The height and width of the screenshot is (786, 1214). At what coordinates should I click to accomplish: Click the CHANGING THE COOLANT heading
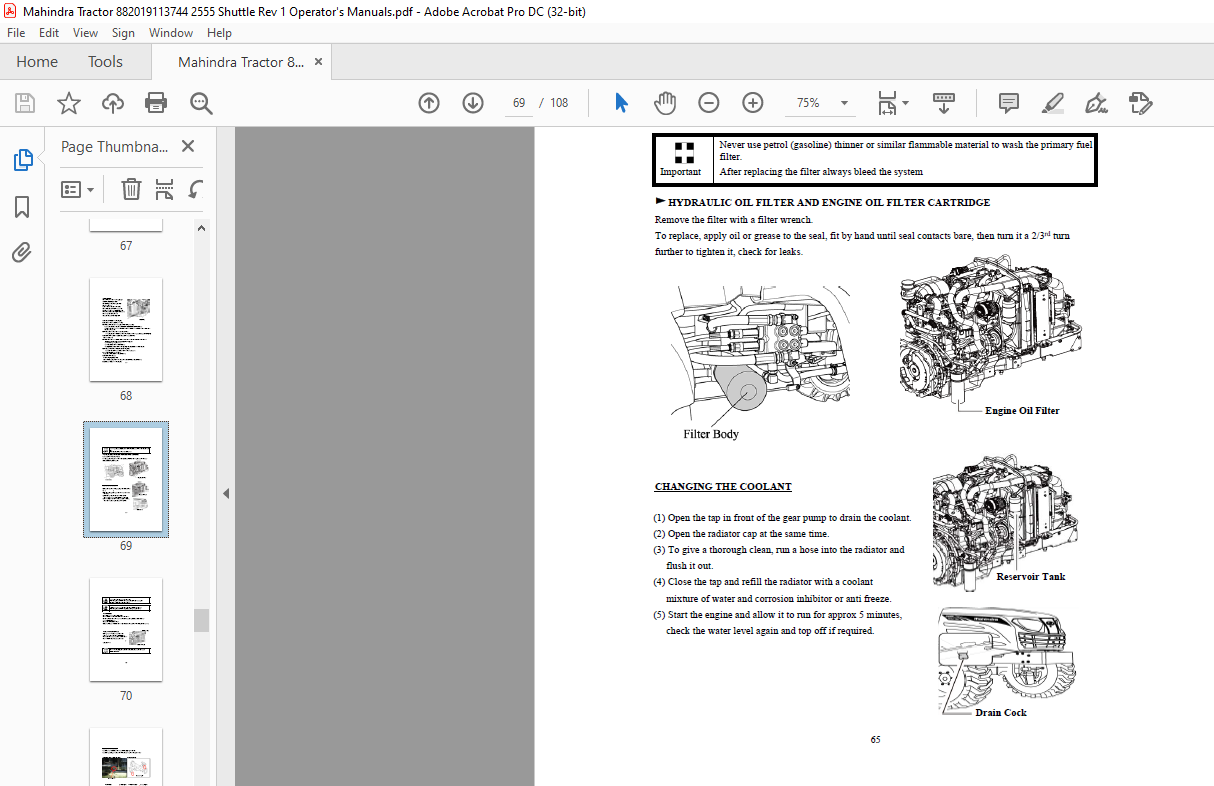click(x=723, y=487)
